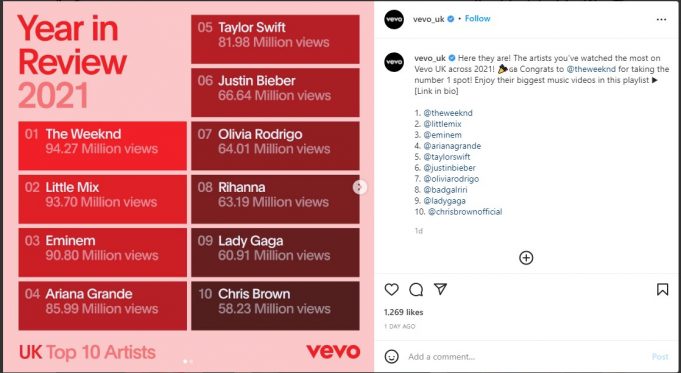Like the post with the heart icon
Screen dimensions: 681x373
[x=391, y=290]
